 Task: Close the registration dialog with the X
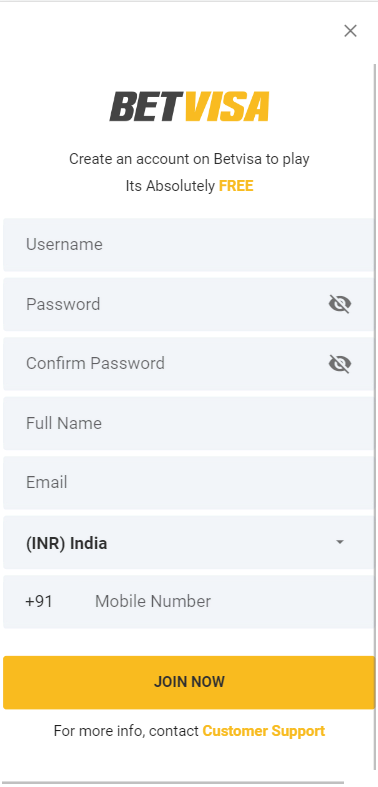pos(350,31)
